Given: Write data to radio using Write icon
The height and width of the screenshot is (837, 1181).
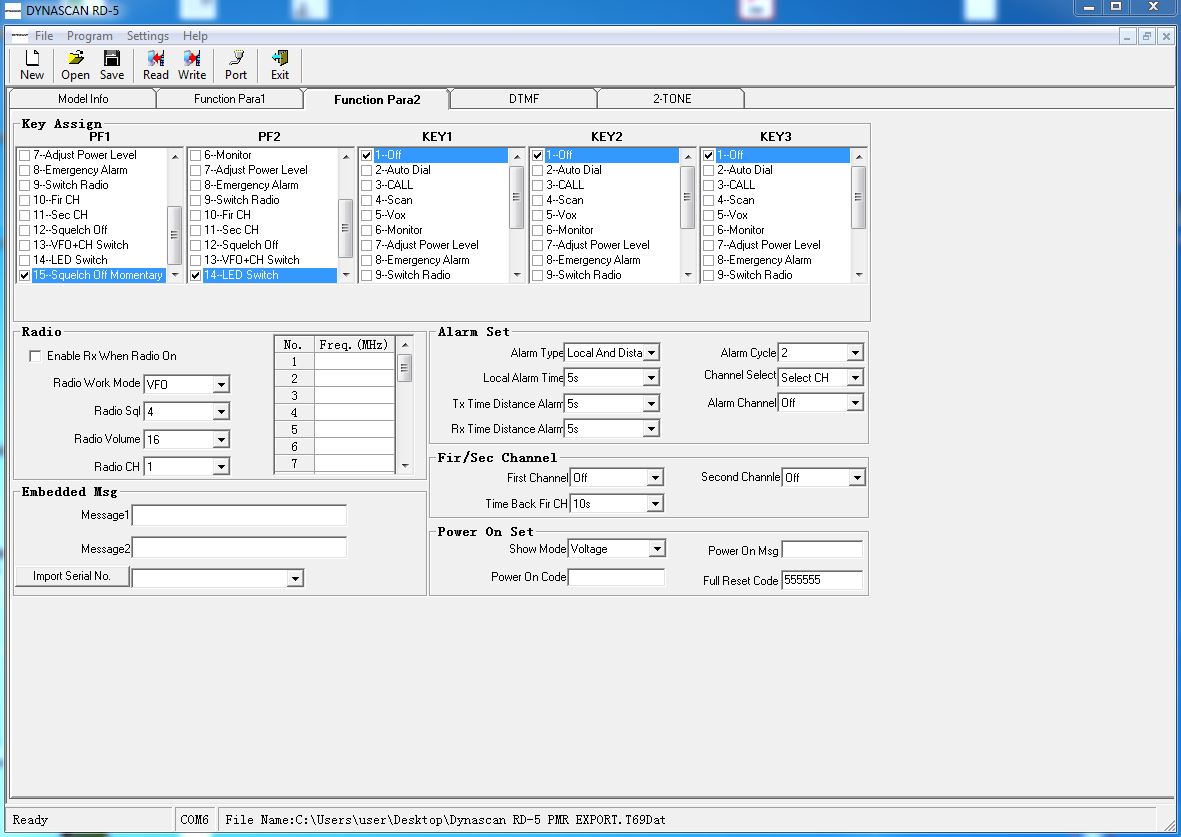Looking at the screenshot, I should click(x=192, y=66).
